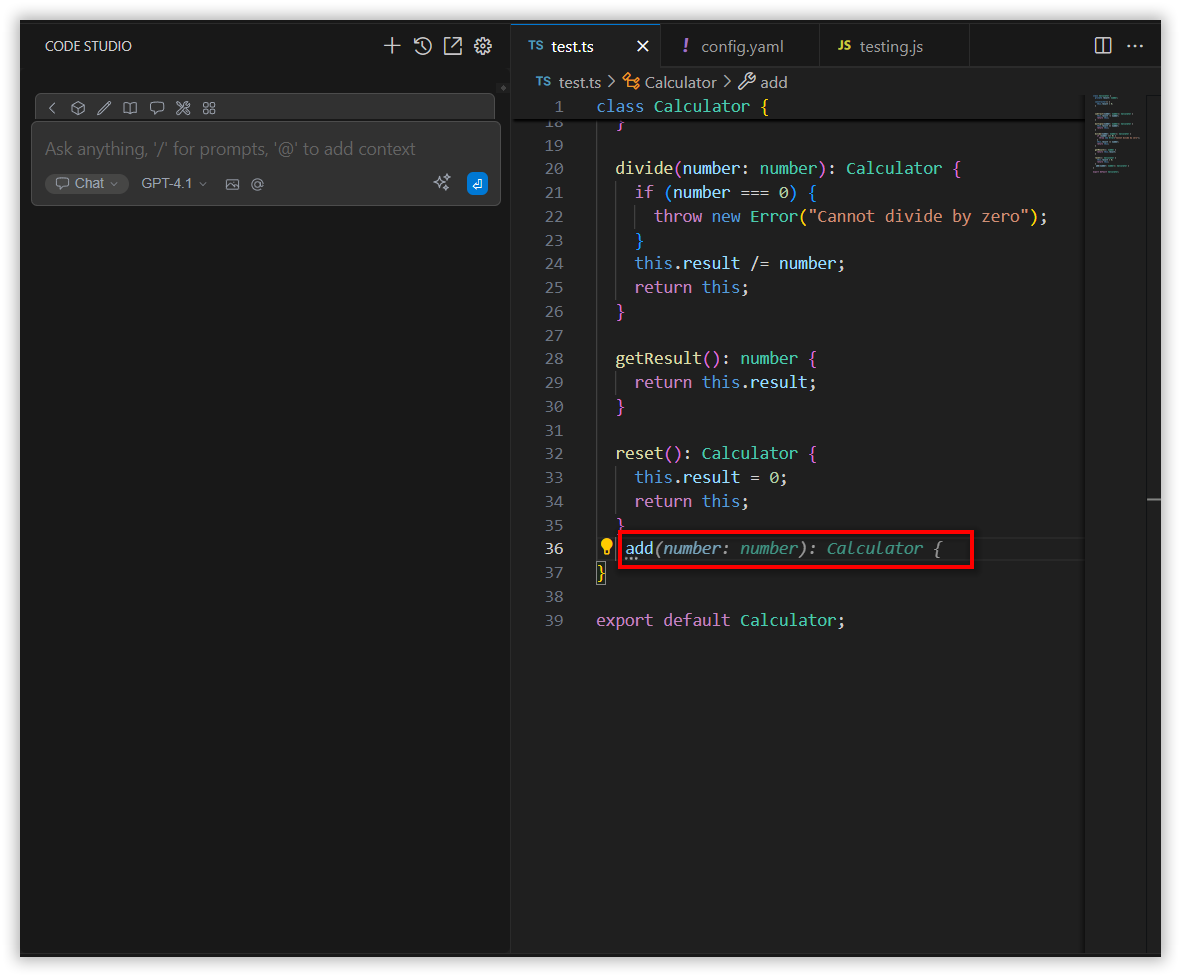Click the speech bubble icon in chat toolbar

pyautogui.click(x=157, y=108)
